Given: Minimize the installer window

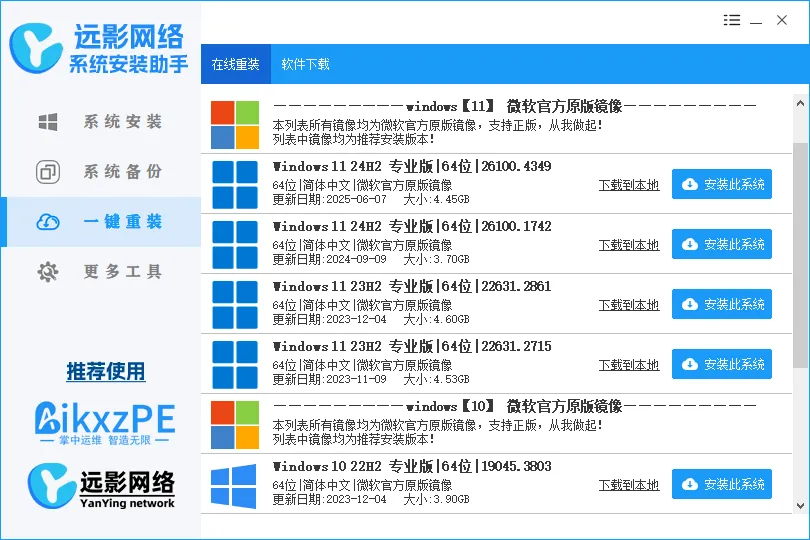Looking at the screenshot, I should [756, 21].
